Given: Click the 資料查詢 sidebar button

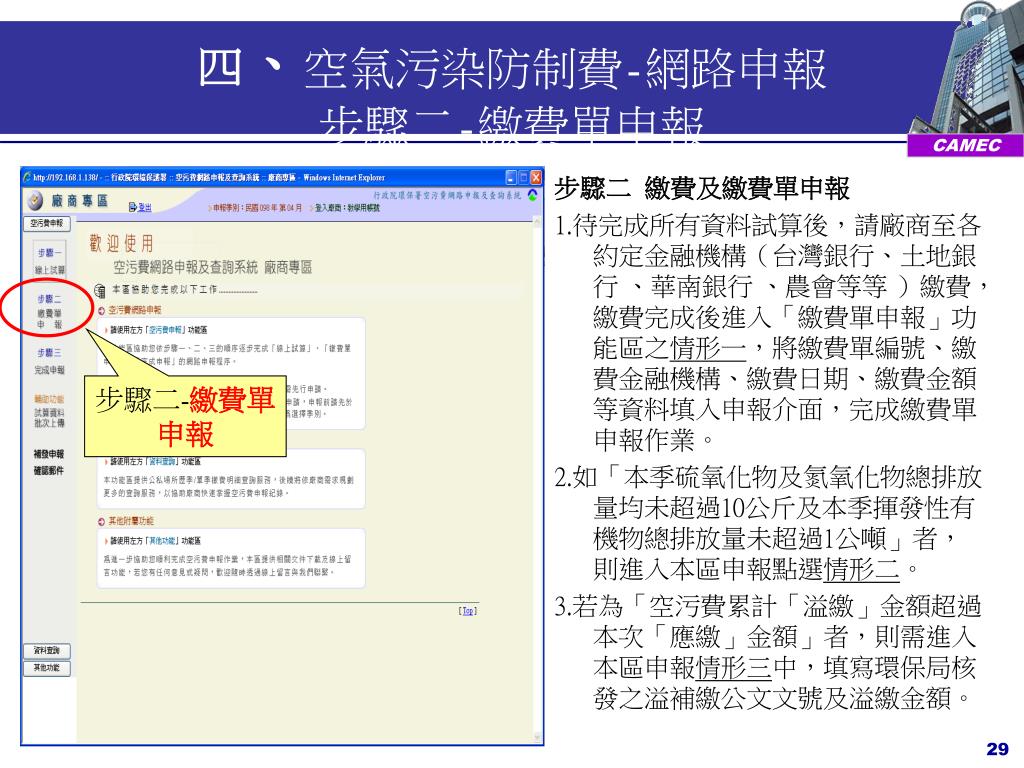Looking at the screenshot, I should (x=47, y=650).
